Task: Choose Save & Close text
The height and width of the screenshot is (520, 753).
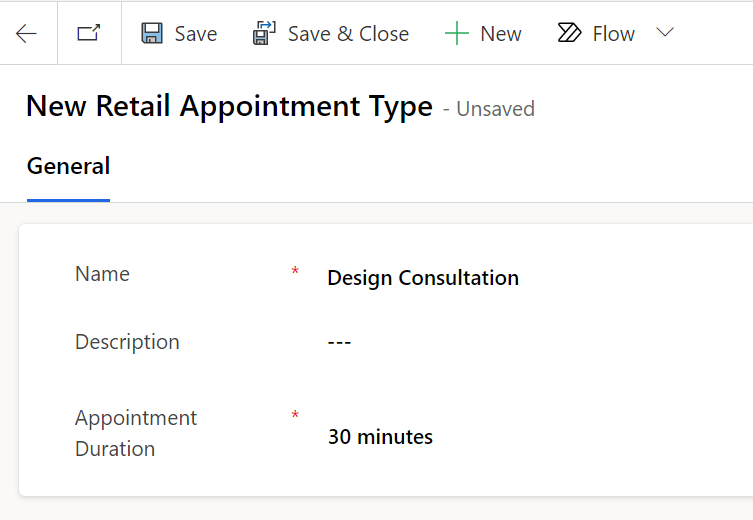Action: [348, 34]
